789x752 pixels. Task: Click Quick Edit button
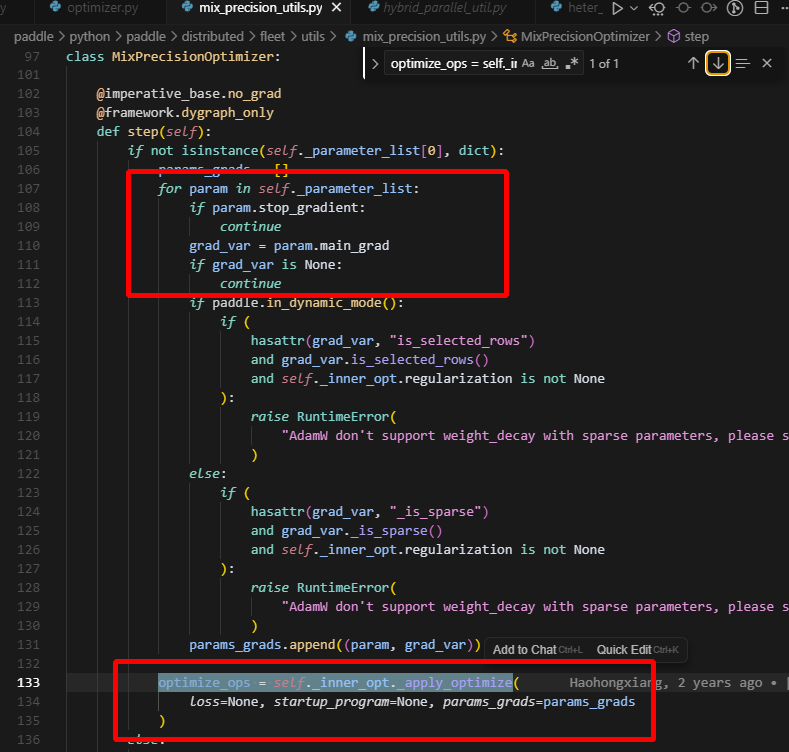pos(624,650)
